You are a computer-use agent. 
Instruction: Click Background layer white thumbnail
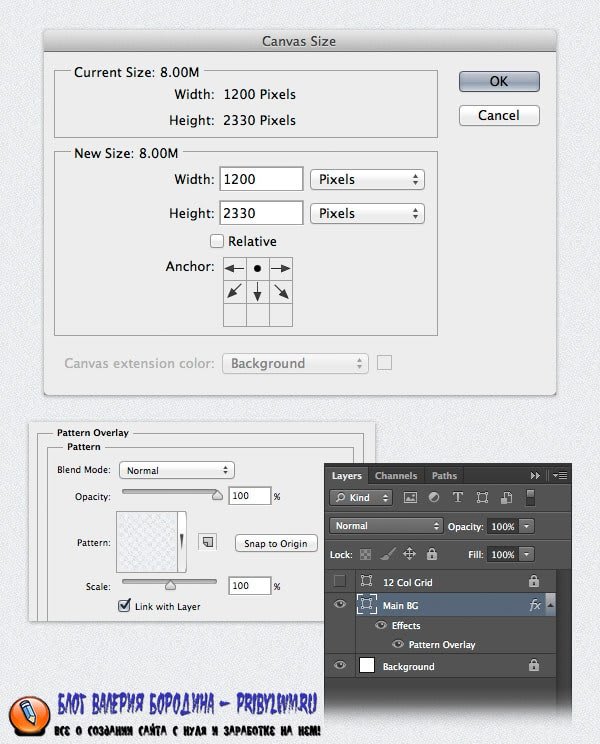pos(367,665)
